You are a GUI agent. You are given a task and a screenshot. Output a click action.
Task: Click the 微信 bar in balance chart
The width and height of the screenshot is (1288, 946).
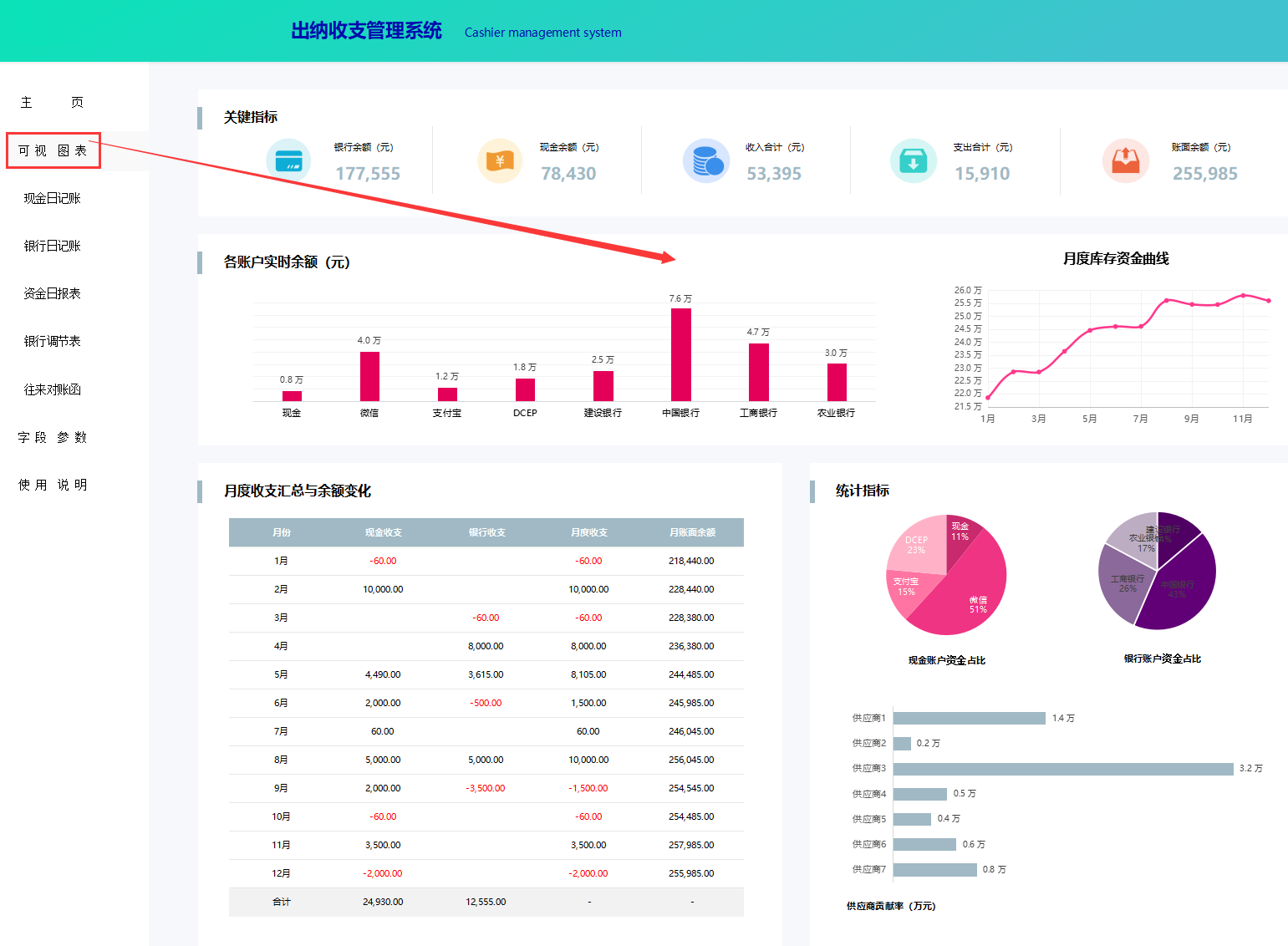click(369, 376)
